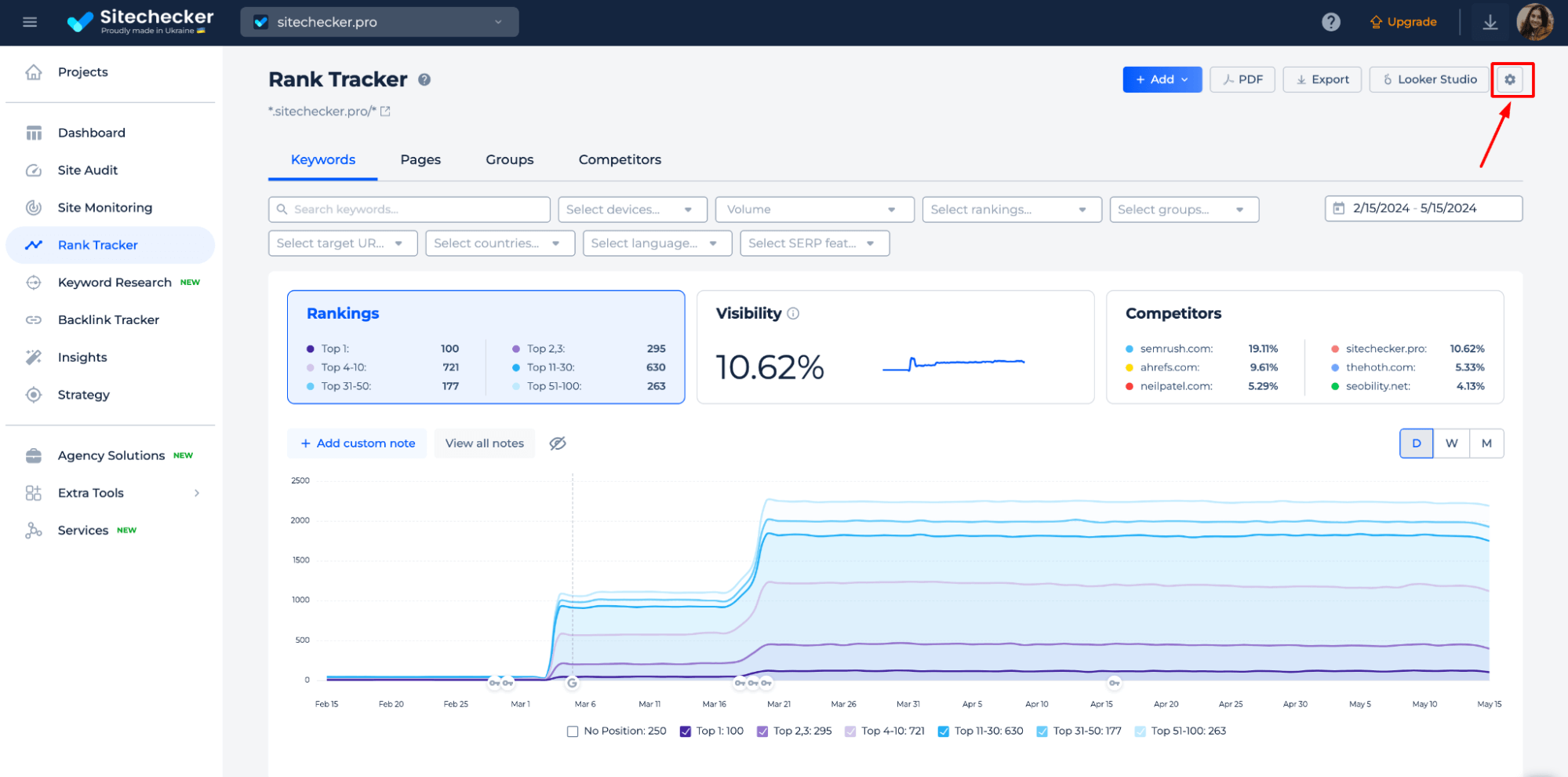Uncheck the Top 11-30: 630 checkbox

point(944,731)
